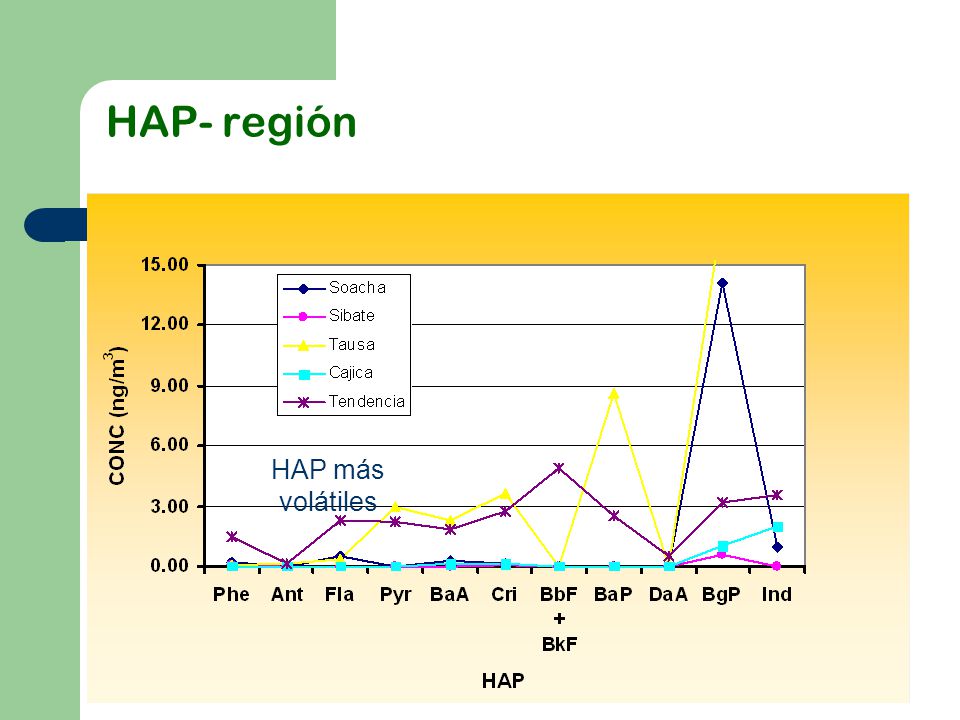Viewport: 960px width, 720px height.
Task: Click the 6.00 y-axis label
Action: point(169,445)
